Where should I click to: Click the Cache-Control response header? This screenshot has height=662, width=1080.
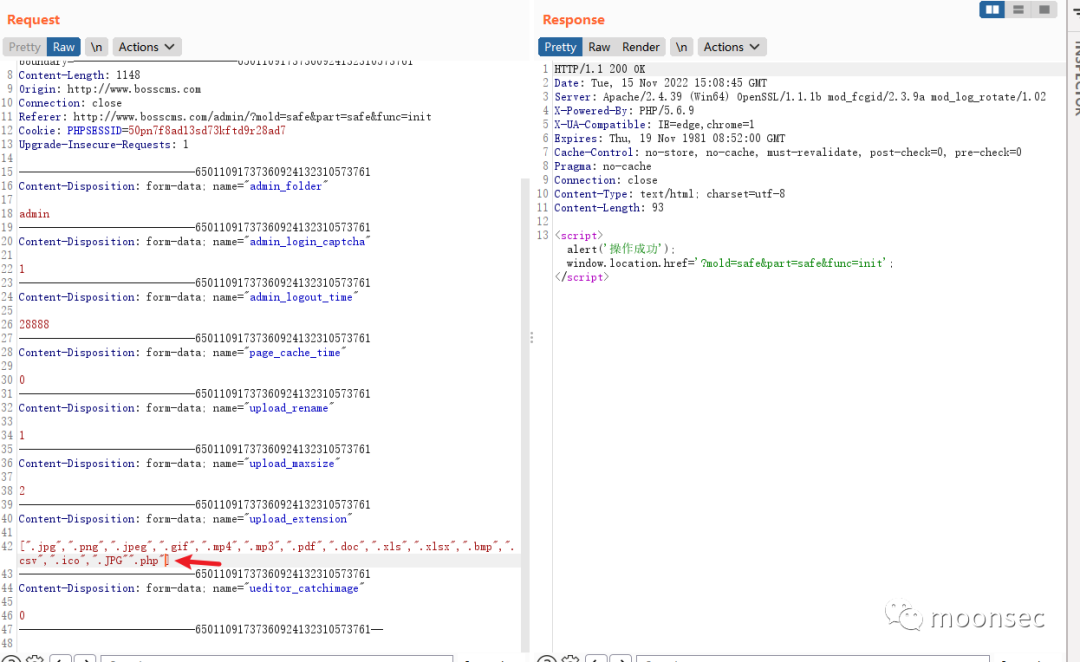coord(788,152)
